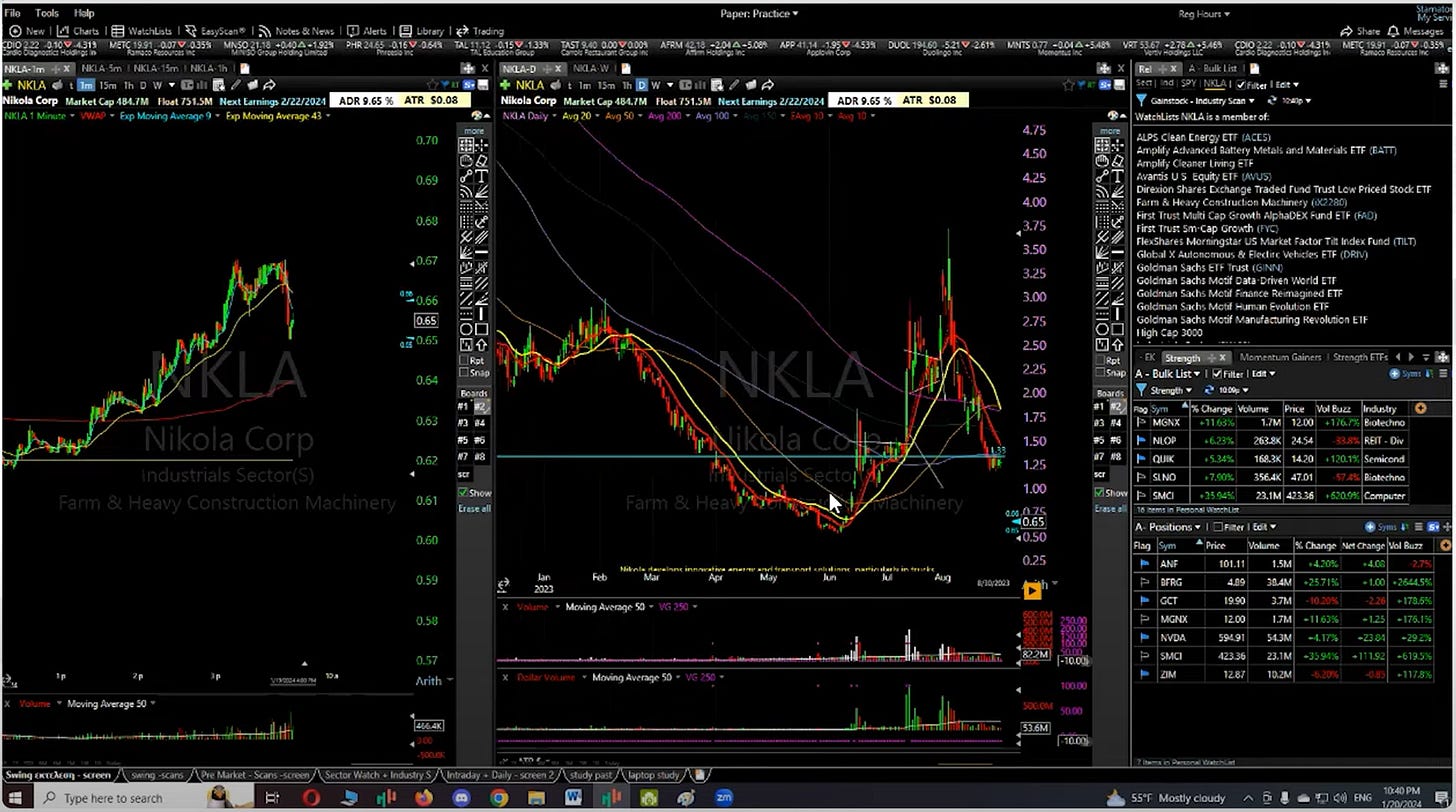Select the rectangle tool in left drawing palette

(x=482, y=329)
